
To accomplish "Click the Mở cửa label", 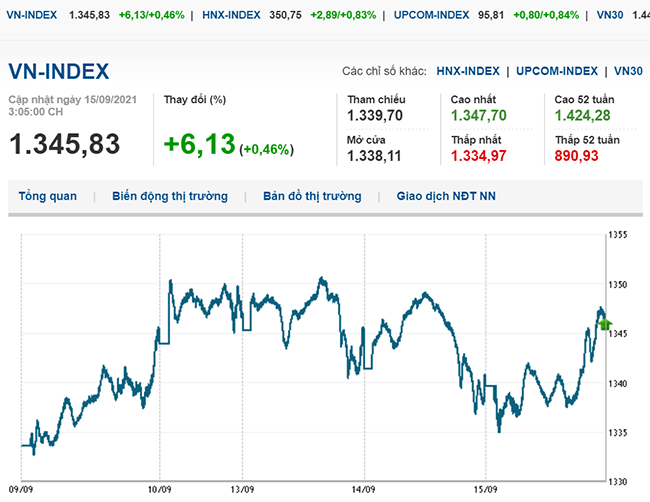I will click(366, 140).
